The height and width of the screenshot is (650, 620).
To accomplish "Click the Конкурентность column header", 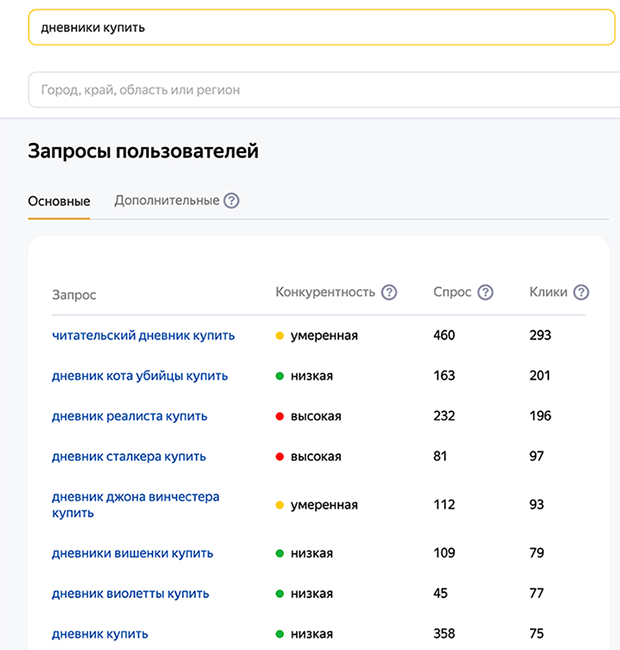I will click(x=325, y=293).
